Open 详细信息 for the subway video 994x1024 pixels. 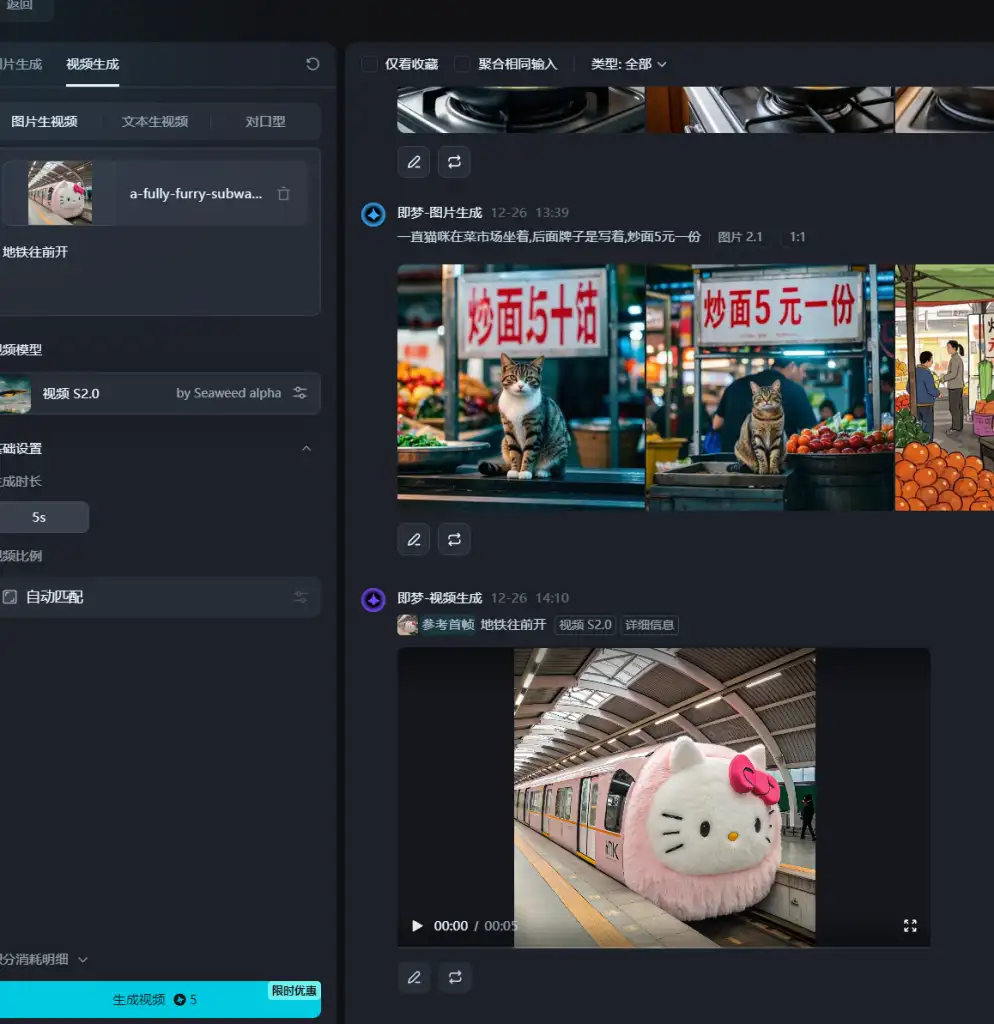(x=650, y=625)
